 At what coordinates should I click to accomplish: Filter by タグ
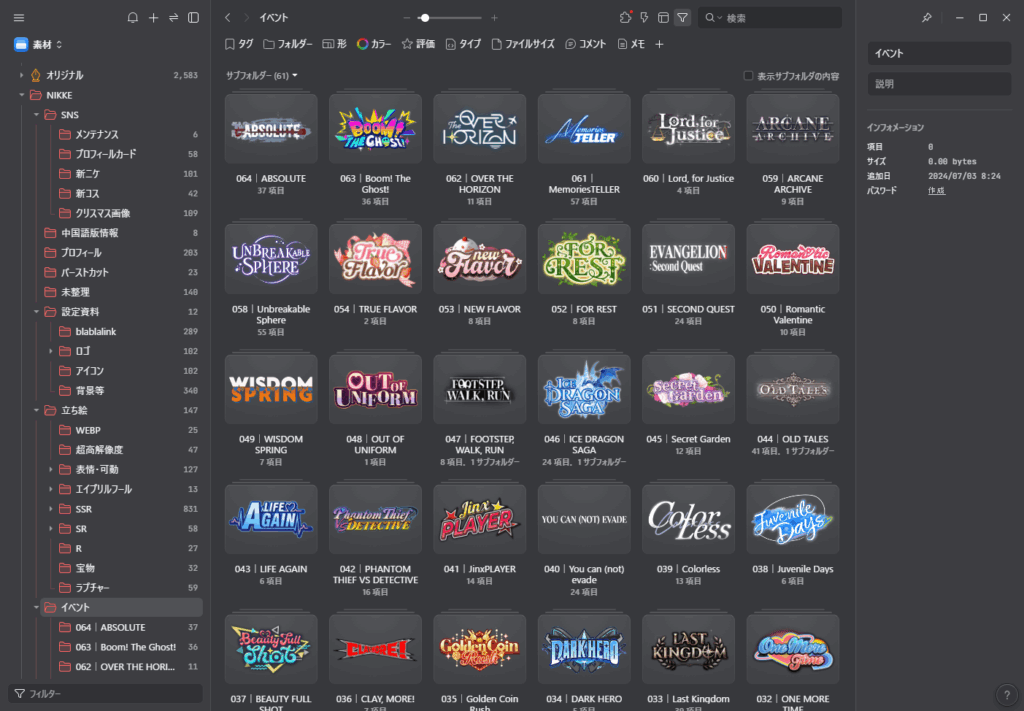[x=239, y=44]
